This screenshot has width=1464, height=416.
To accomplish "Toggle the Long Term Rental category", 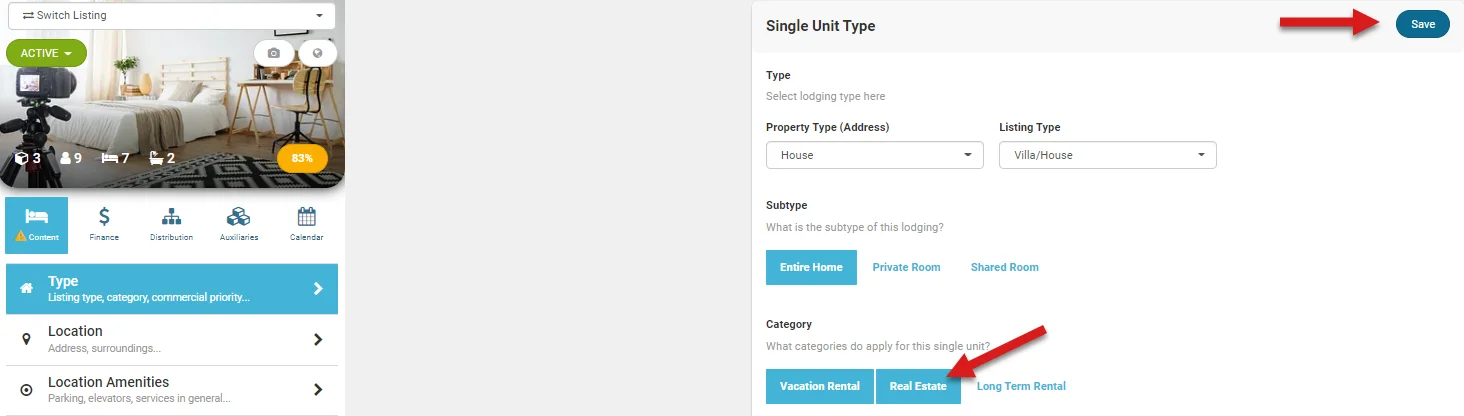I will click(1021, 386).
